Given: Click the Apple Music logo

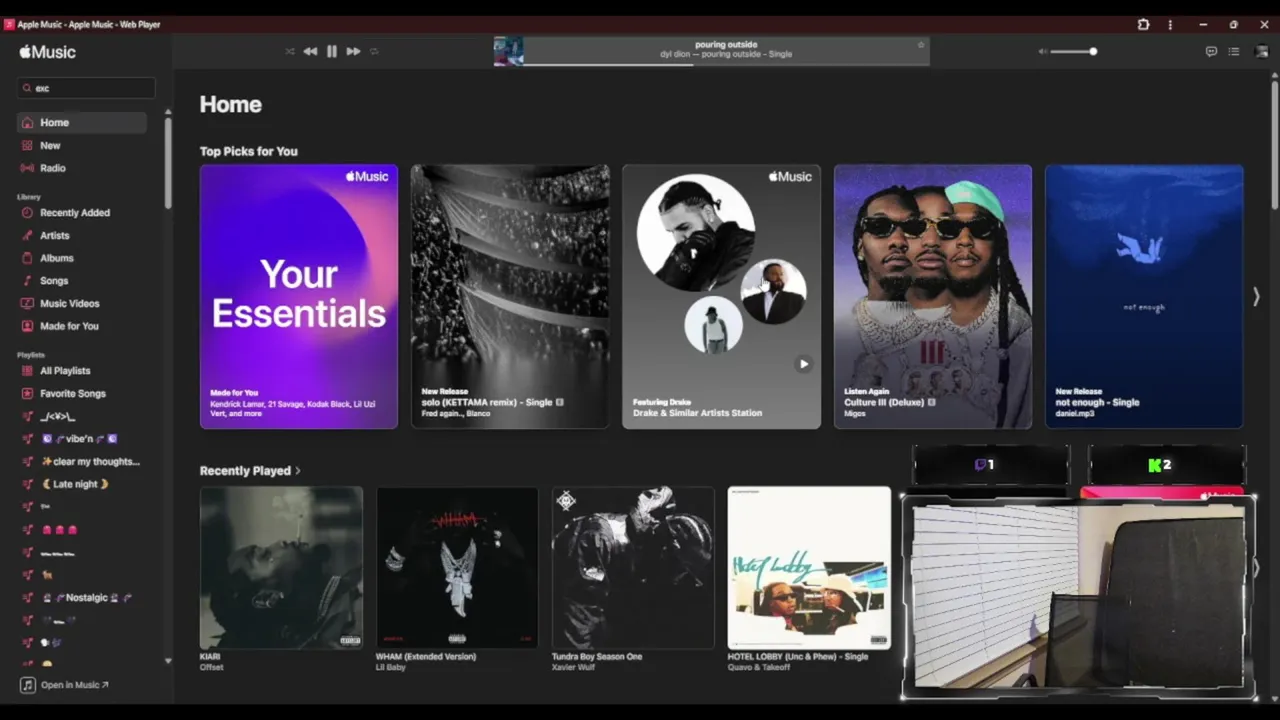Looking at the screenshot, I should click(x=47, y=51).
